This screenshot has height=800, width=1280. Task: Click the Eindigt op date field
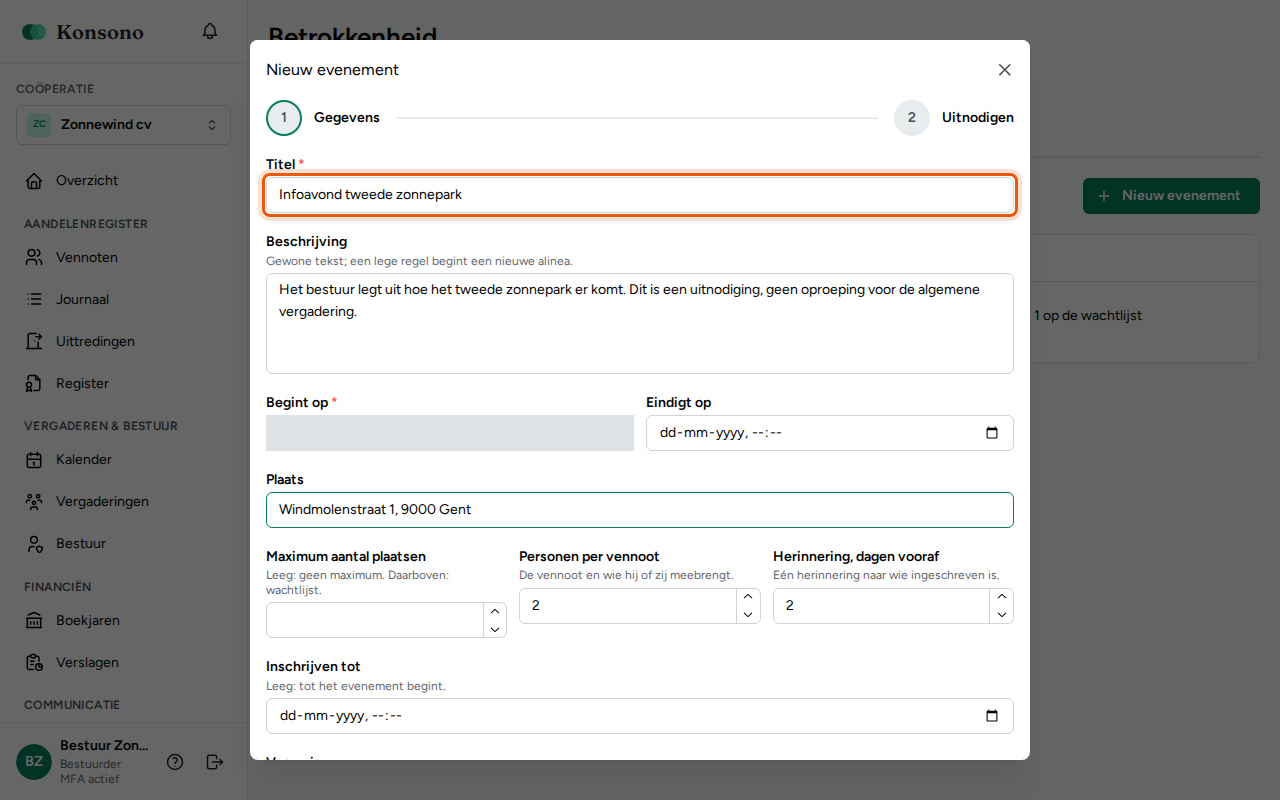click(x=830, y=433)
